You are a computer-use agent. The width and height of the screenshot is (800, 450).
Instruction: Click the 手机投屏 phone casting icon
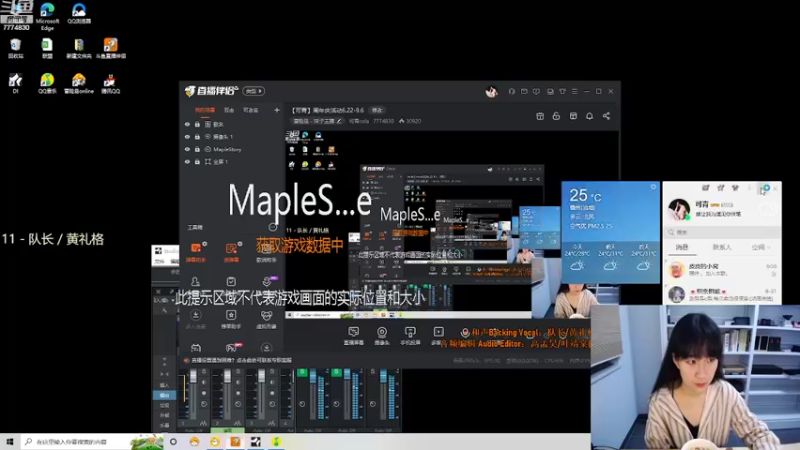[410, 336]
